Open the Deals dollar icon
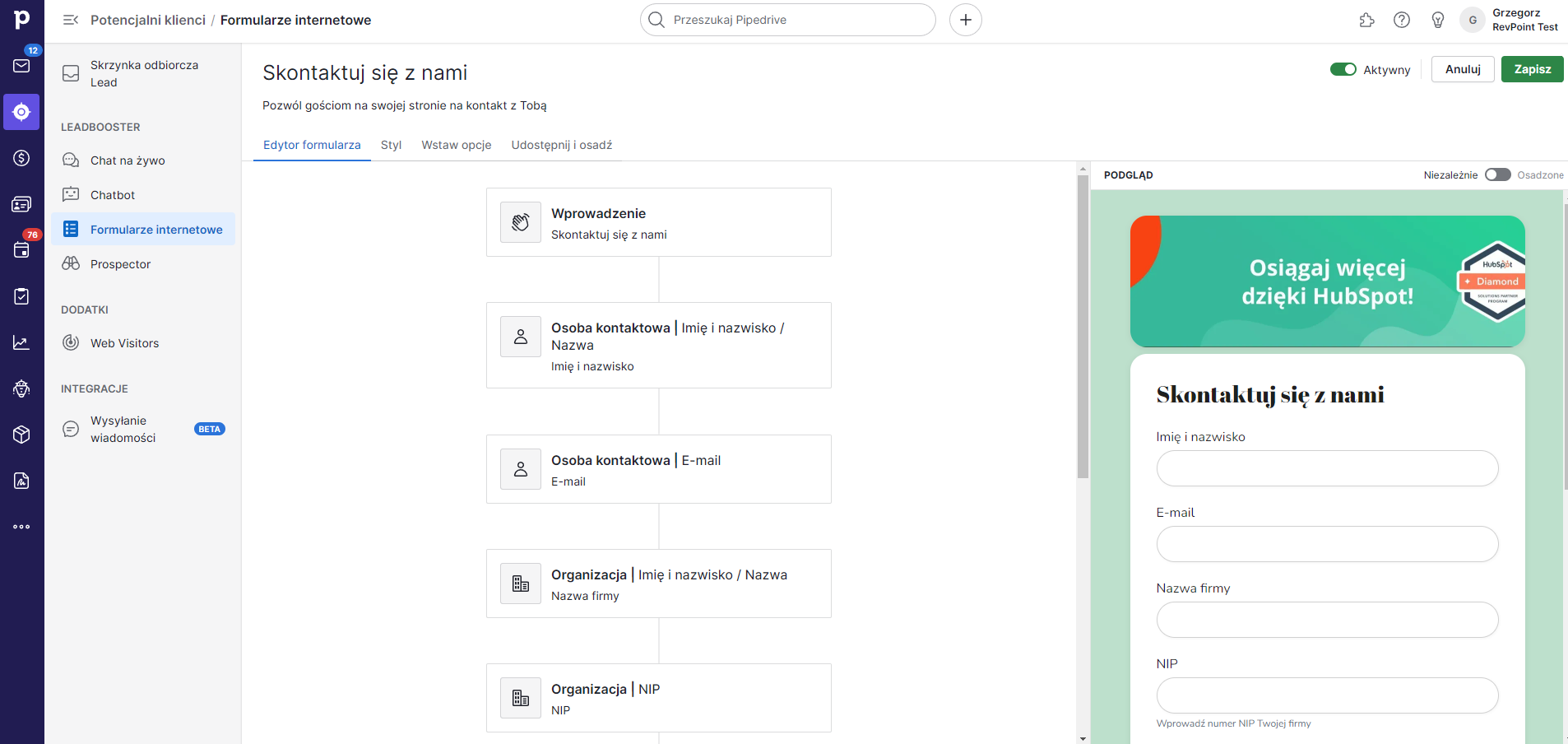This screenshot has width=1568, height=744. tap(21, 158)
